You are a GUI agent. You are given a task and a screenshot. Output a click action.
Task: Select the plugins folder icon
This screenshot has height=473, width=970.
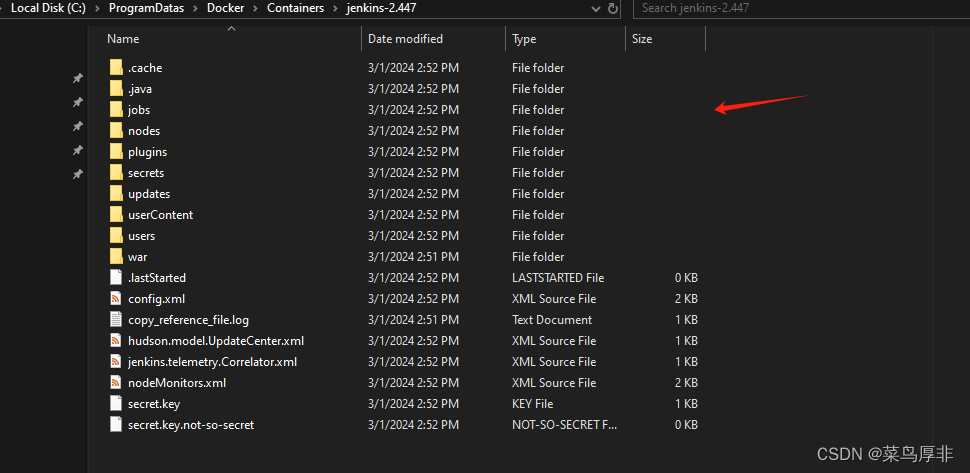[116, 151]
